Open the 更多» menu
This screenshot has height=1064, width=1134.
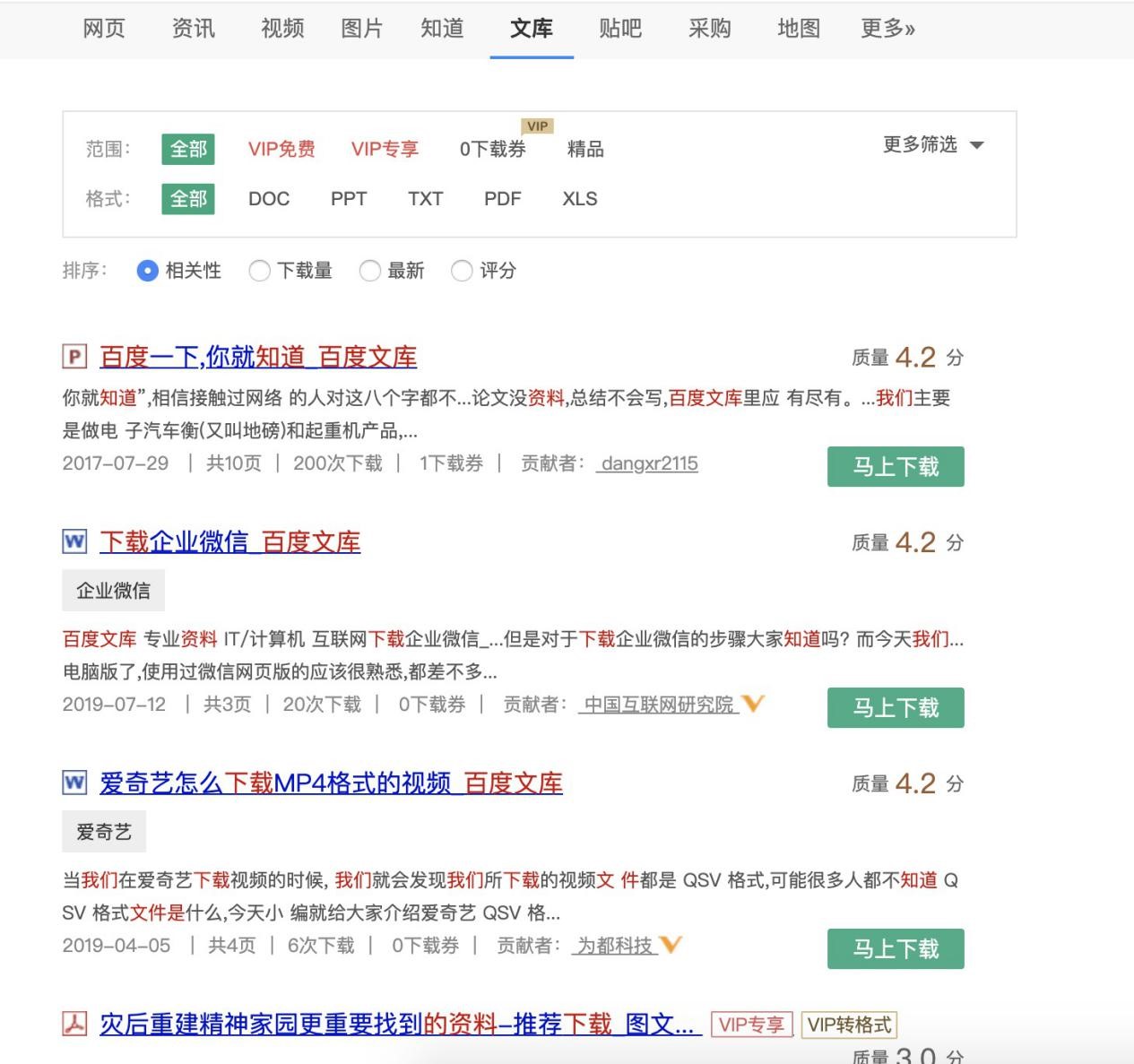(887, 28)
